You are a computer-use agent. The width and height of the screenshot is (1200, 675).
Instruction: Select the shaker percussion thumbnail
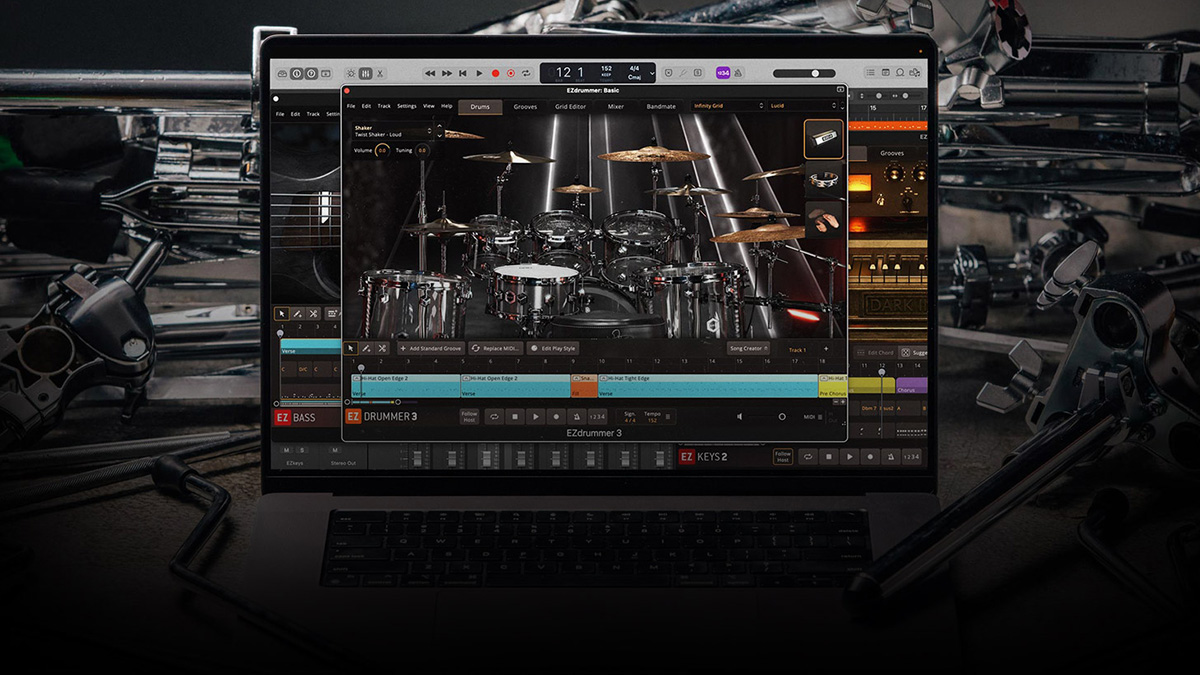tap(824, 140)
